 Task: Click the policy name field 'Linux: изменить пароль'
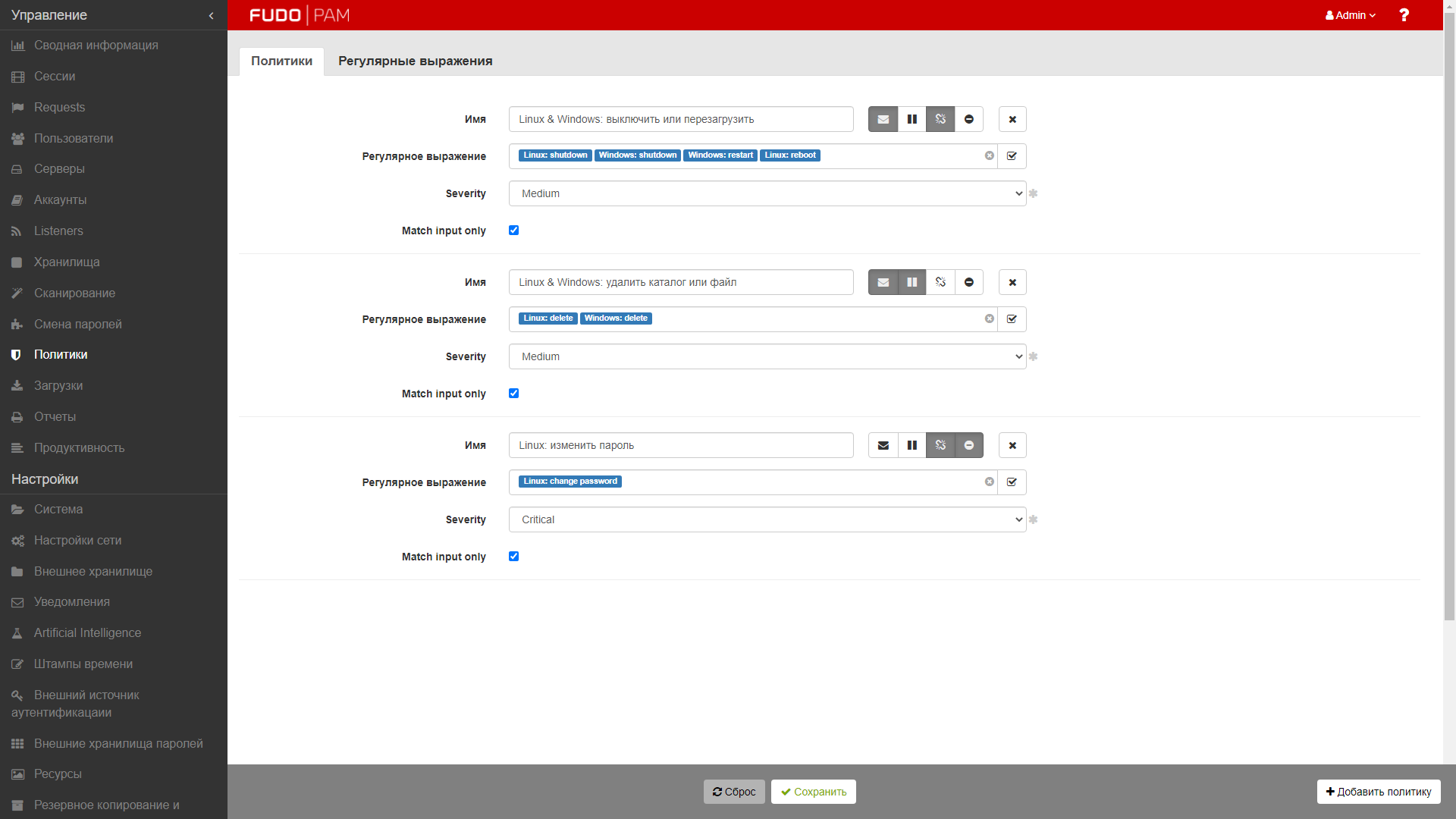680,445
